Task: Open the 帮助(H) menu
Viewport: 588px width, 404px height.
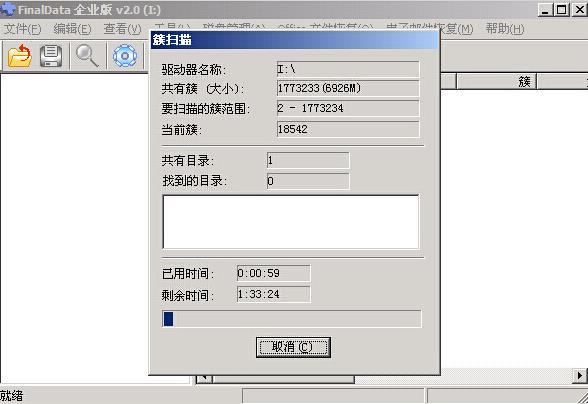Action: tap(505, 29)
